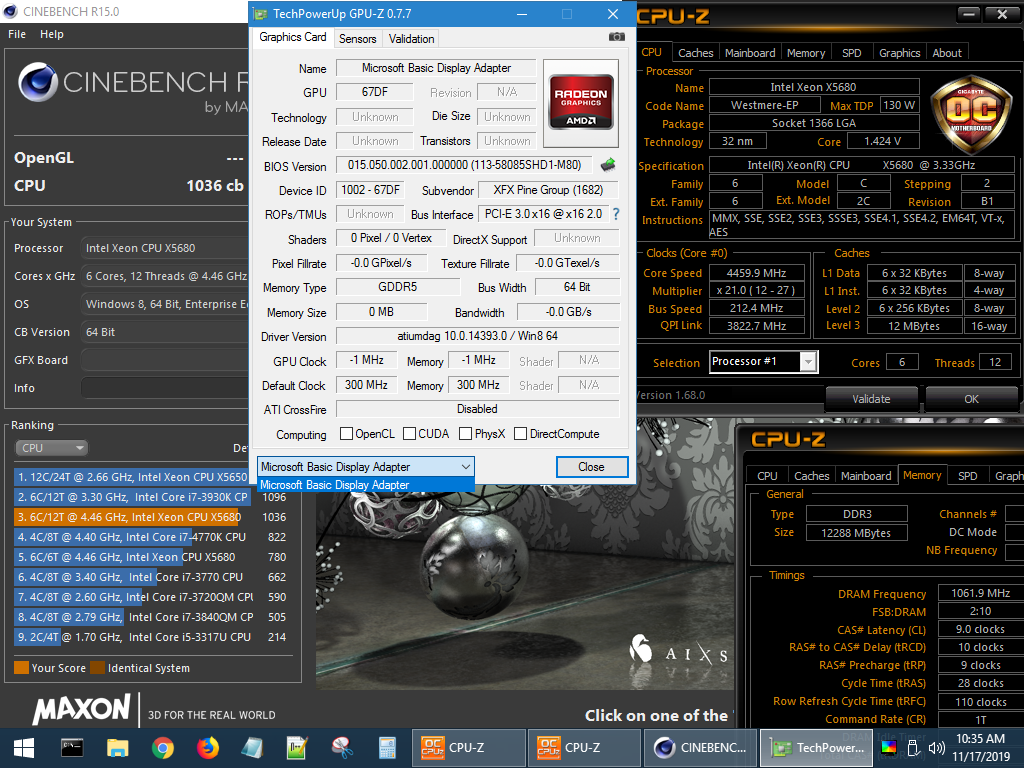Screen dimensions: 1024x768
Task: Click the GPU-Z screenshot camera icon
Action: pyautogui.click(x=616, y=37)
